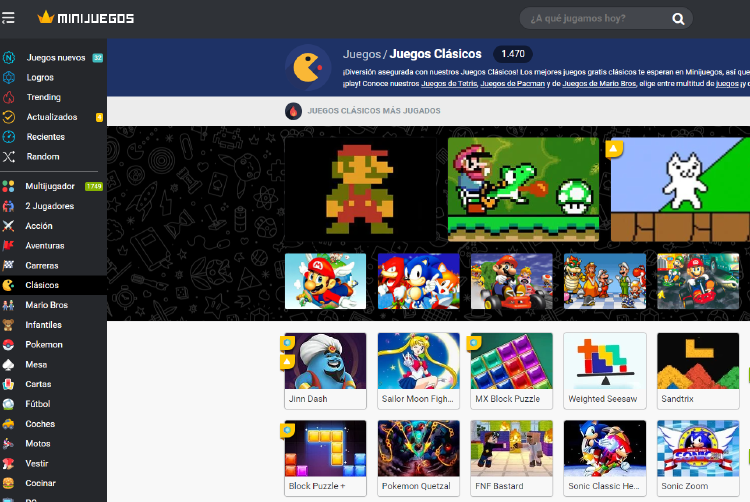The image size is (750, 502).
Task: Click the yellow trophy badge on Jinn Dash
Action: 287,362
